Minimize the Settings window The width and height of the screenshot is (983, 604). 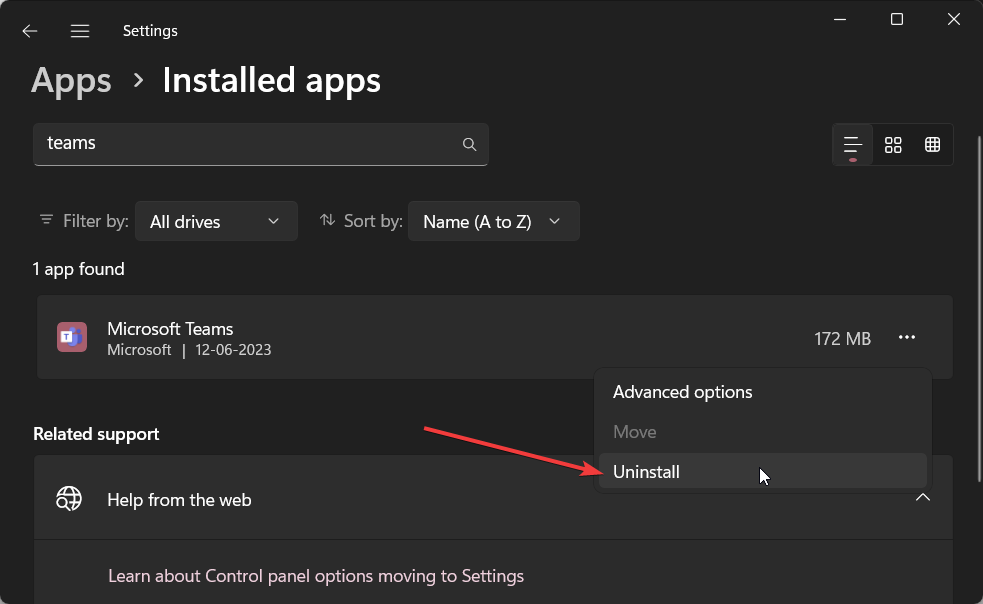(x=839, y=19)
